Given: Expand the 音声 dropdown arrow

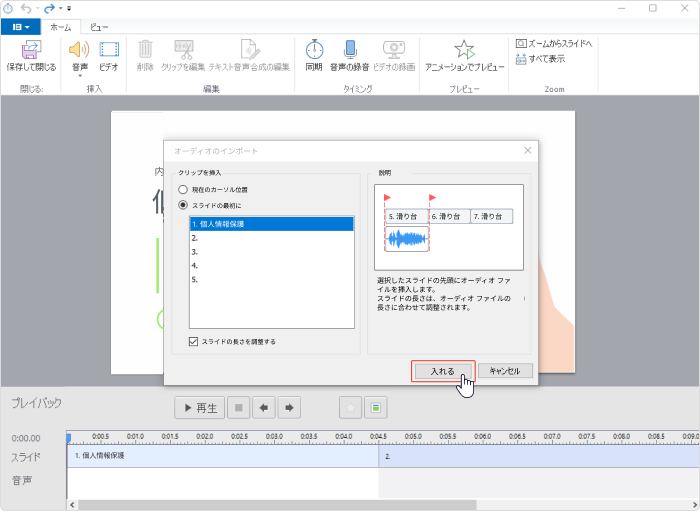Looking at the screenshot, I should (79, 76).
